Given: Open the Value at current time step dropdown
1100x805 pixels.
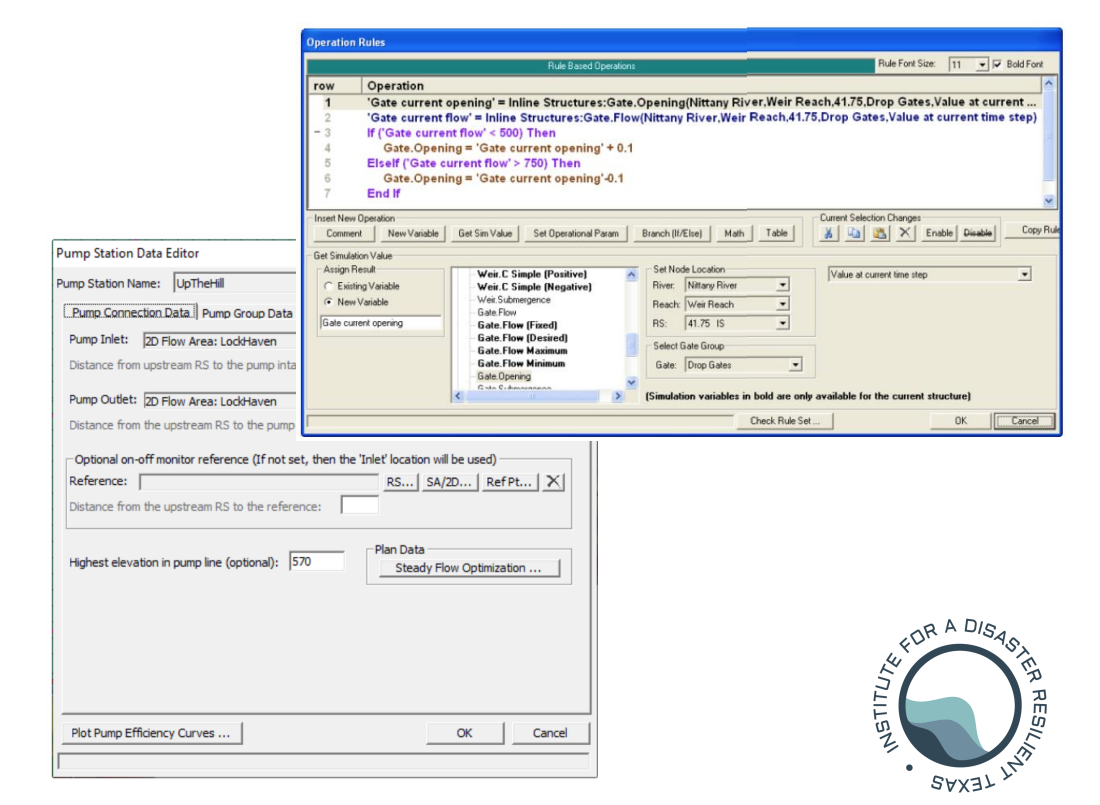Looking at the screenshot, I should (x=1024, y=274).
